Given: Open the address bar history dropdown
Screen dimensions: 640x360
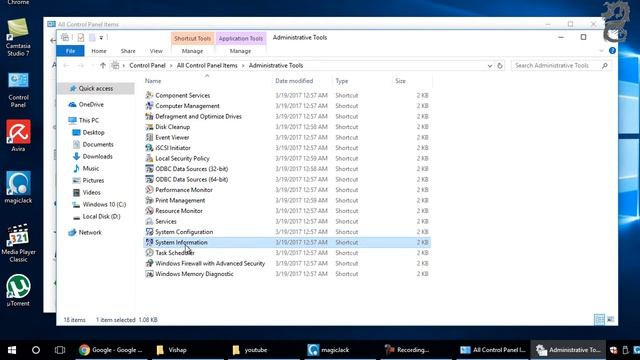Looking at the screenshot, I should point(489,65).
